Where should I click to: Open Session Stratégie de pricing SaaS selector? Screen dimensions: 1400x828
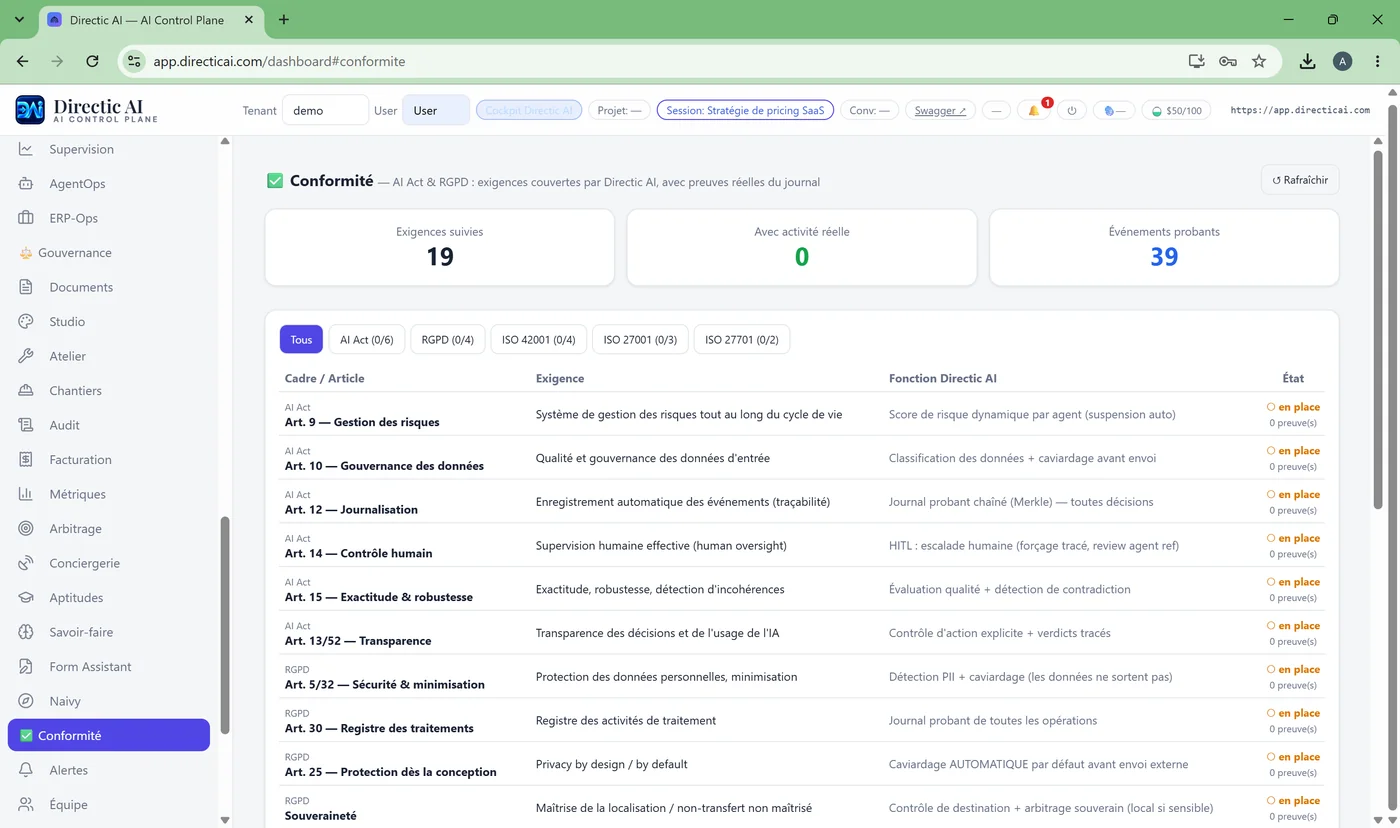pyautogui.click(x=745, y=110)
